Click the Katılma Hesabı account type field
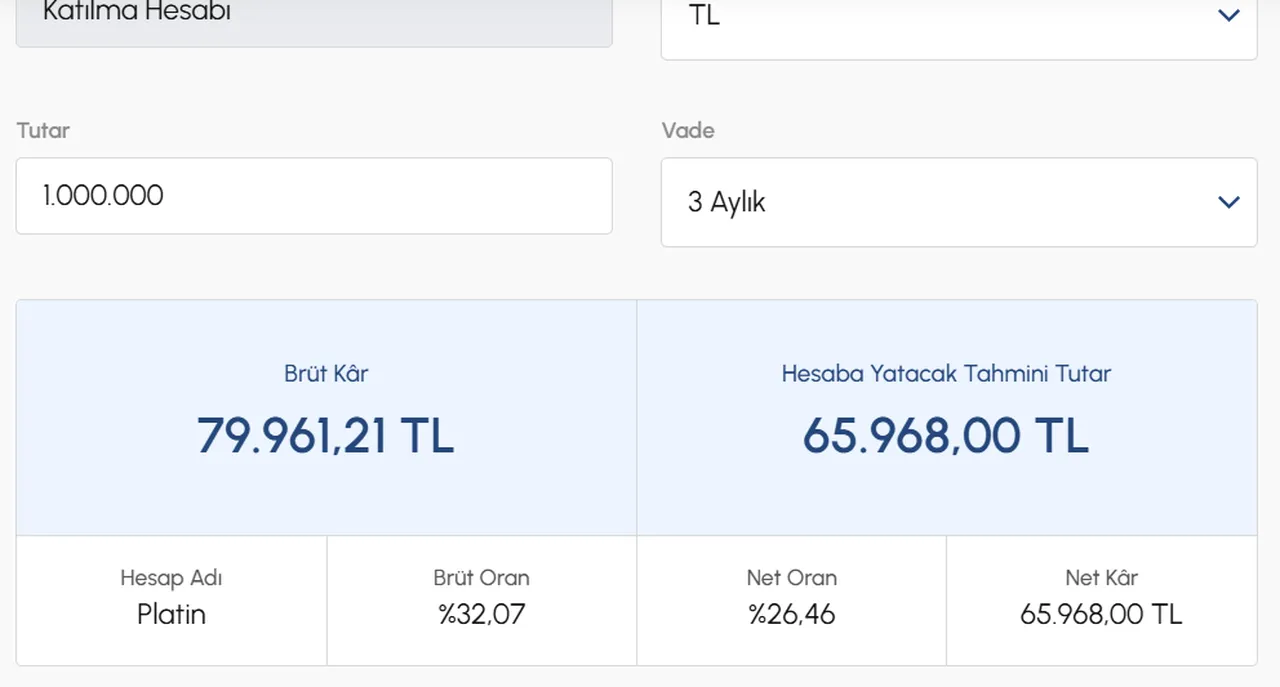Screen dimensions: 1280x687 click(313, 16)
